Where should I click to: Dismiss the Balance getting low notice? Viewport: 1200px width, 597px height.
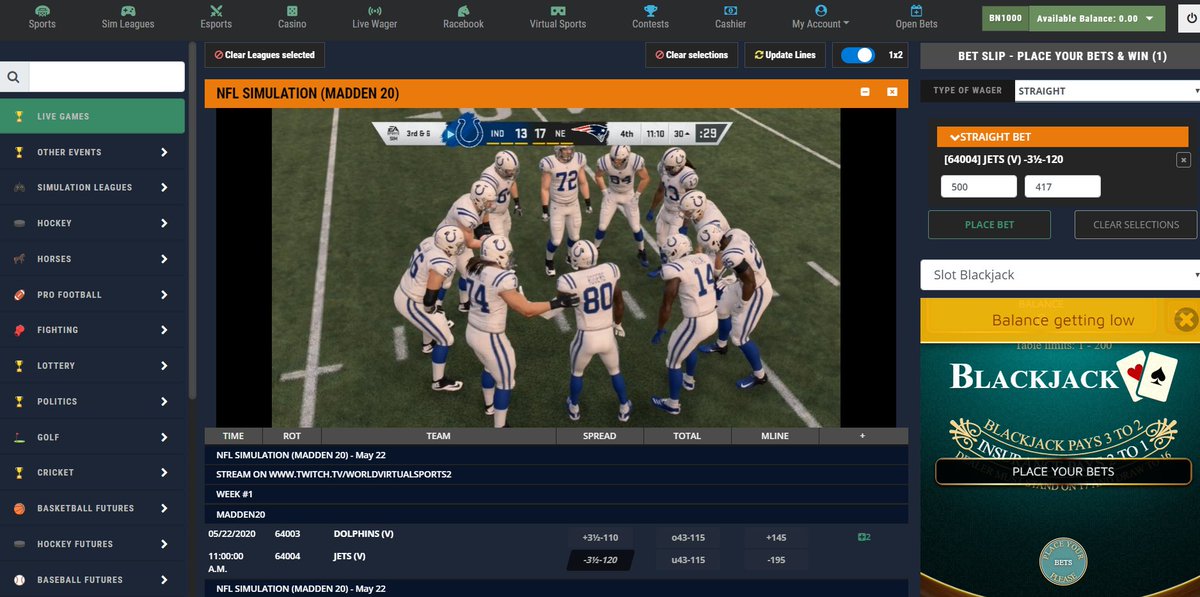pos(1185,320)
